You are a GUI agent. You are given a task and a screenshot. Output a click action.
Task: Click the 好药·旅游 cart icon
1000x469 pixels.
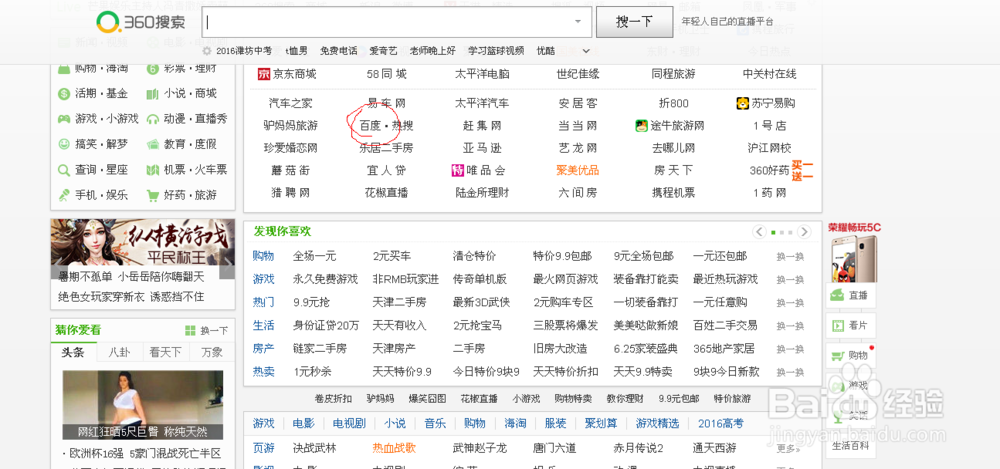(x=152, y=195)
